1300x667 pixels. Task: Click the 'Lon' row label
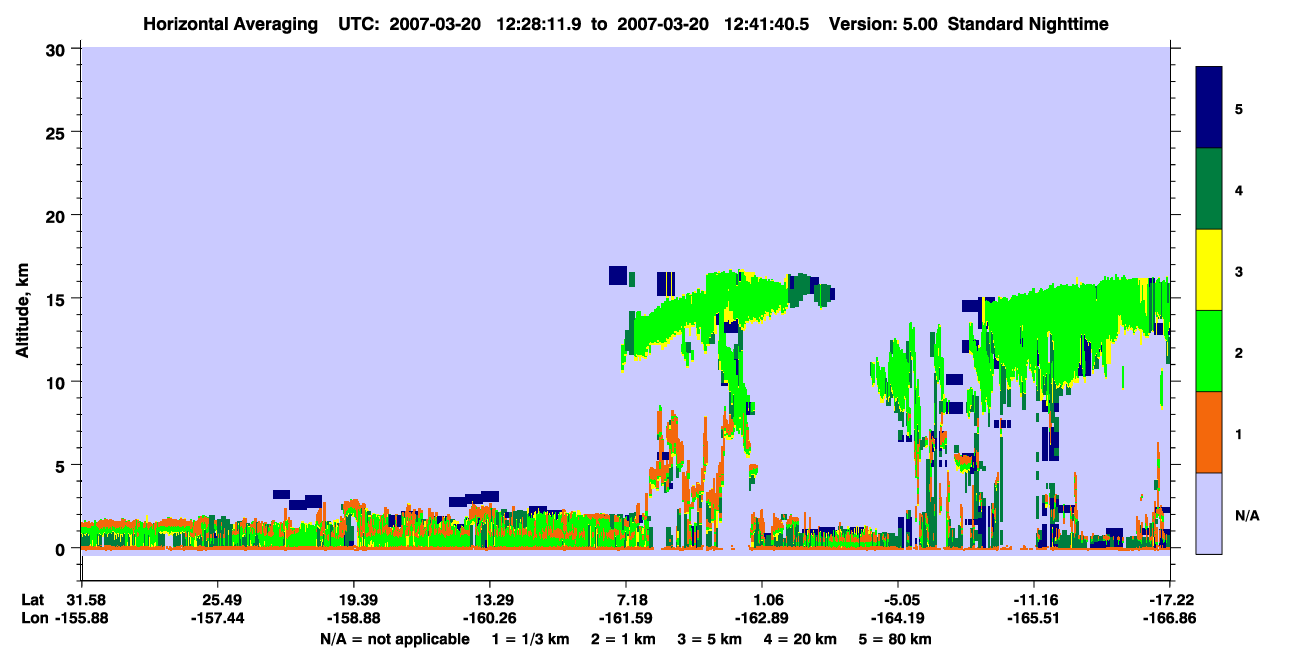(33, 618)
